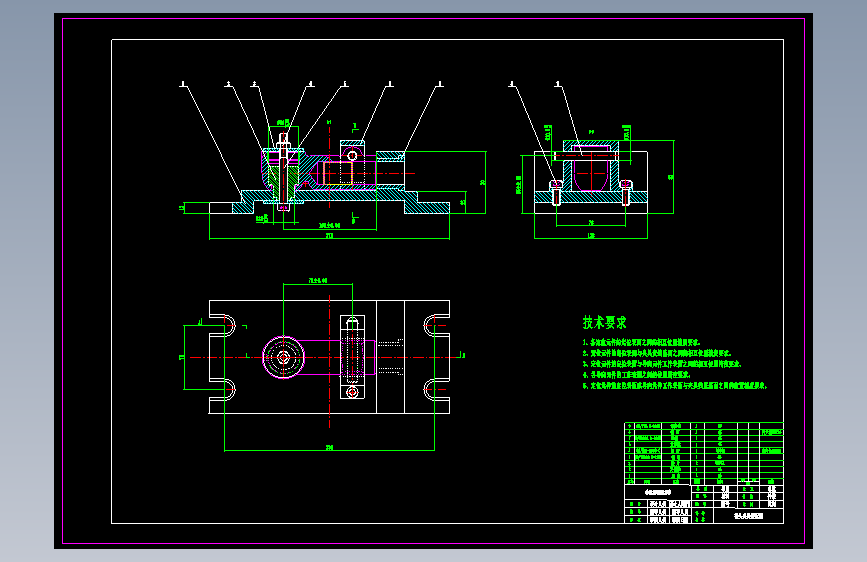
Task: Select technical requirement line numbered 4
Action: [x=636, y=374]
